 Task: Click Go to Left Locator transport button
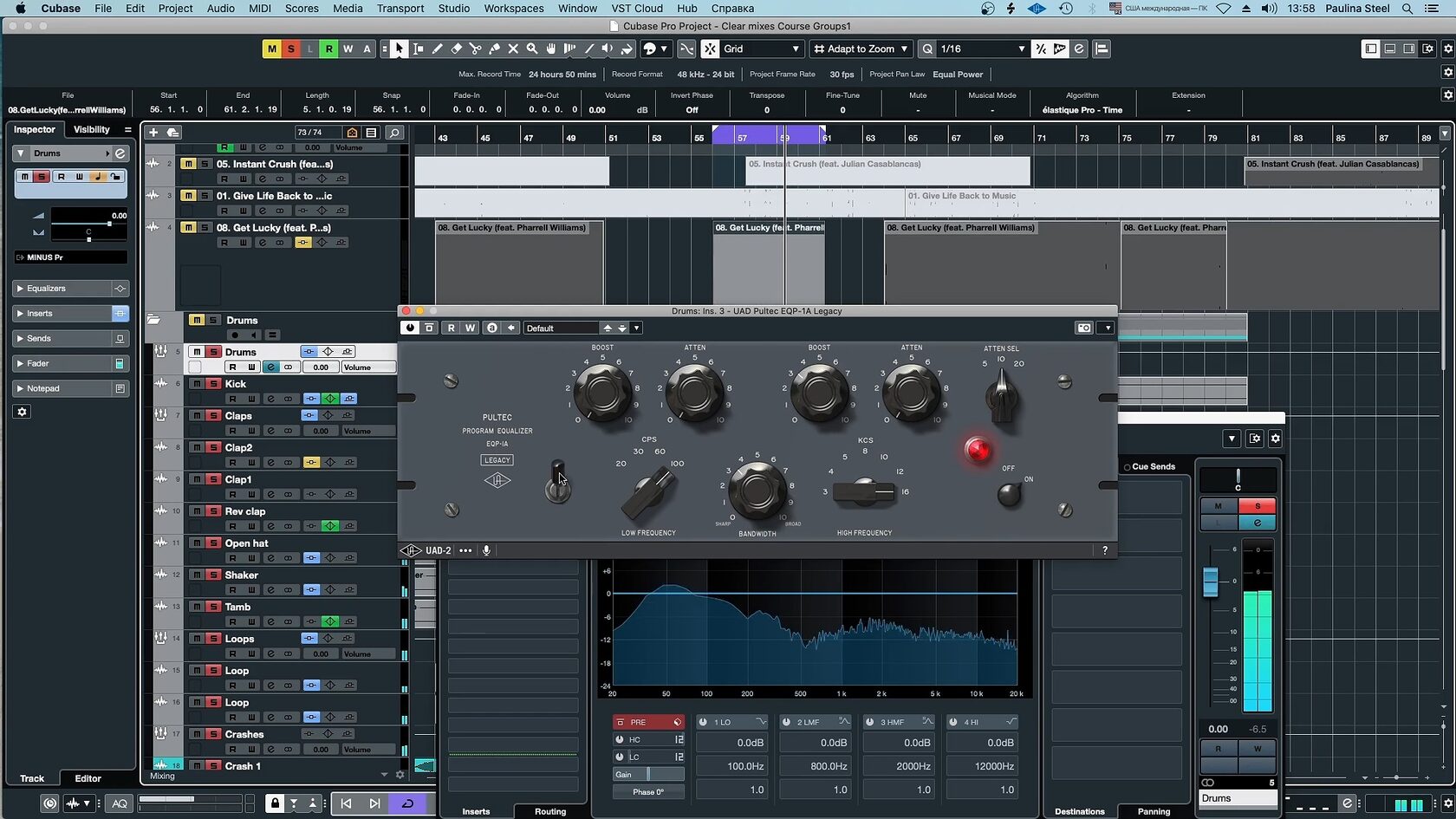coord(346,803)
